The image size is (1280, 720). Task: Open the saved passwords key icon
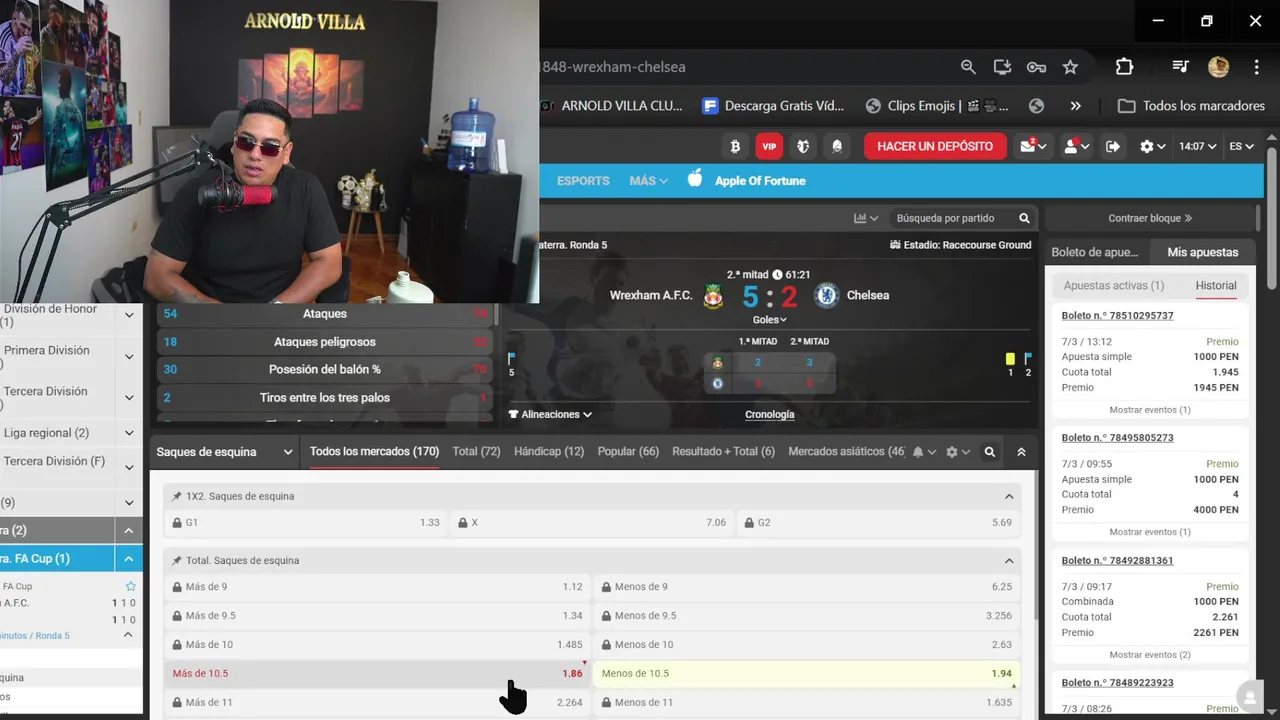pyautogui.click(x=1036, y=67)
